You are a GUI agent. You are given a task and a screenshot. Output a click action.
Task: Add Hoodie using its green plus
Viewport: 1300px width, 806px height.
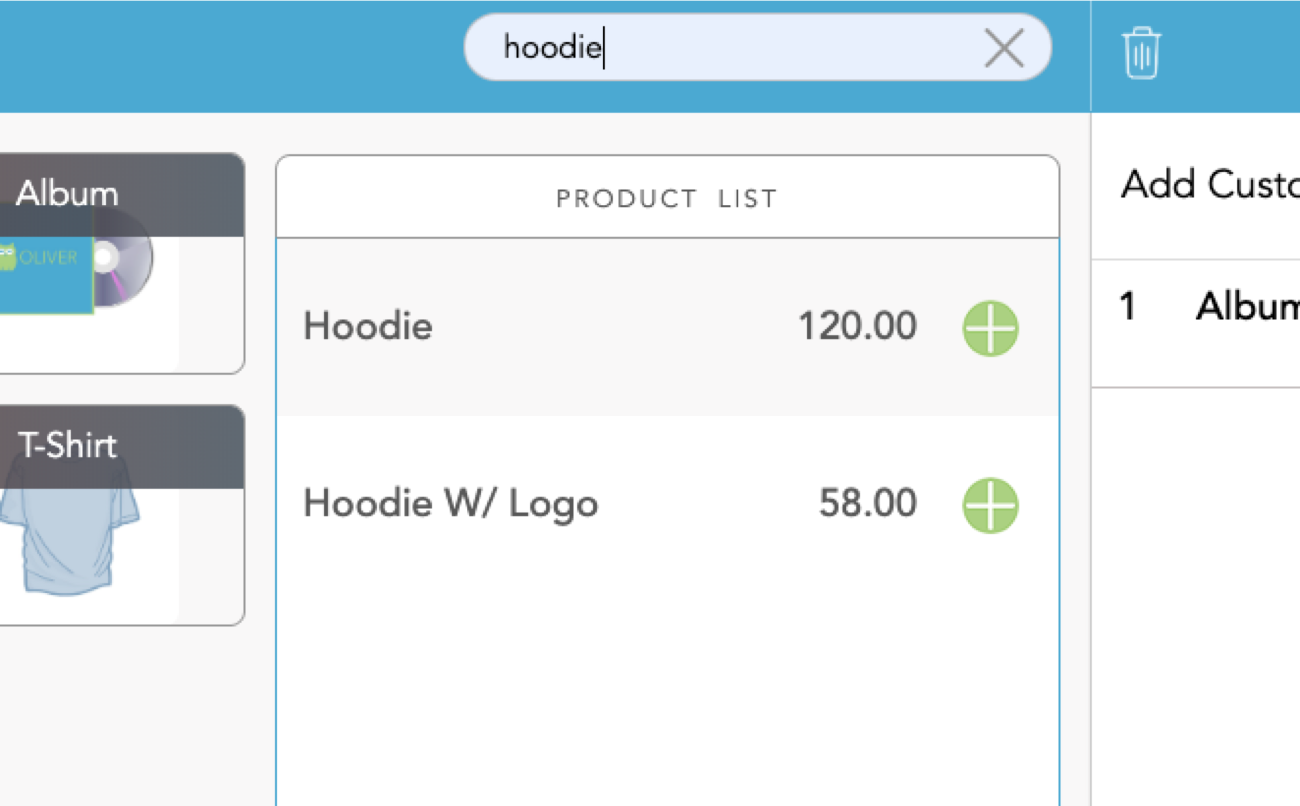tap(990, 328)
